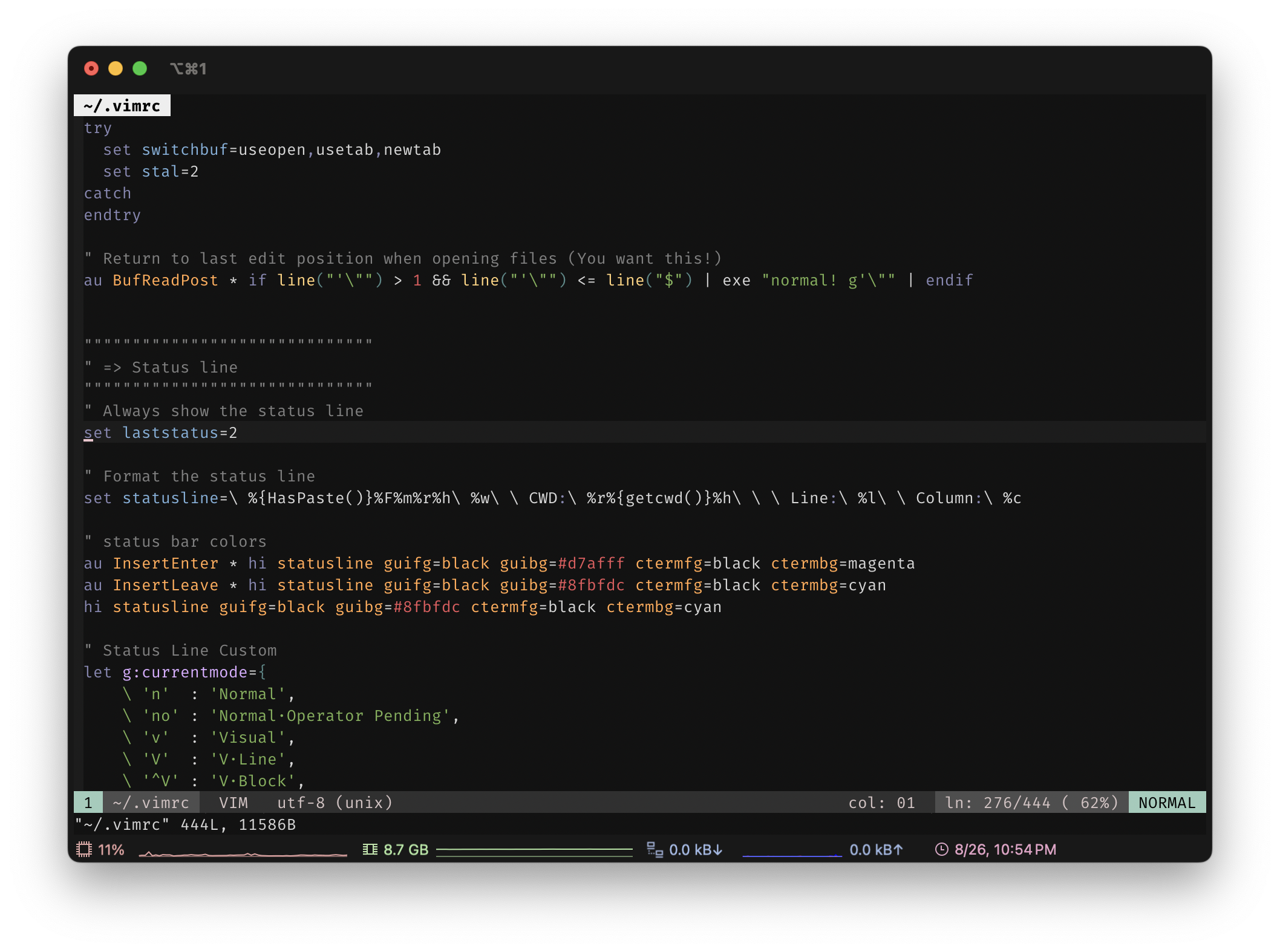Image resolution: width=1280 pixels, height=952 pixels.
Task: Click the buffer number 1 in statusline
Action: (88, 803)
